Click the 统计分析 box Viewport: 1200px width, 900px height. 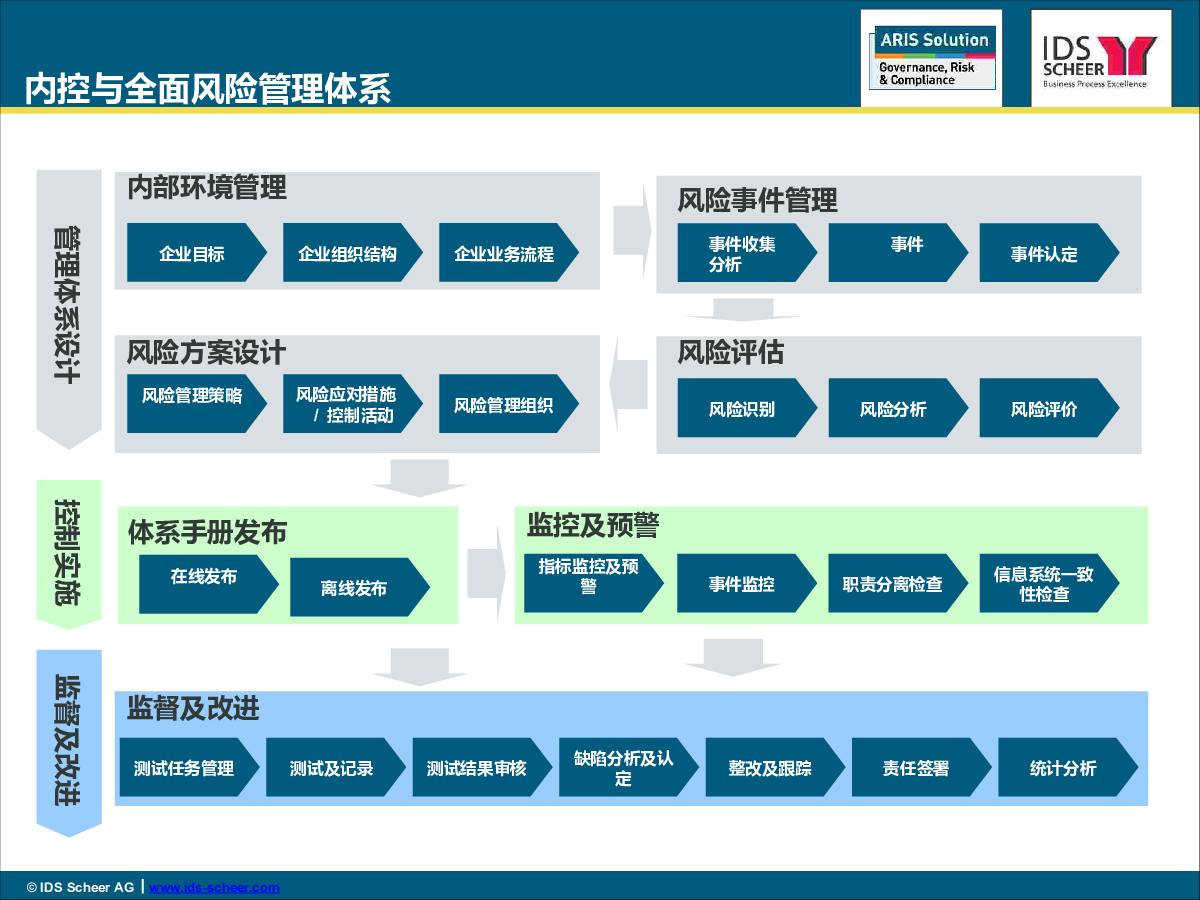click(x=1063, y=768)
